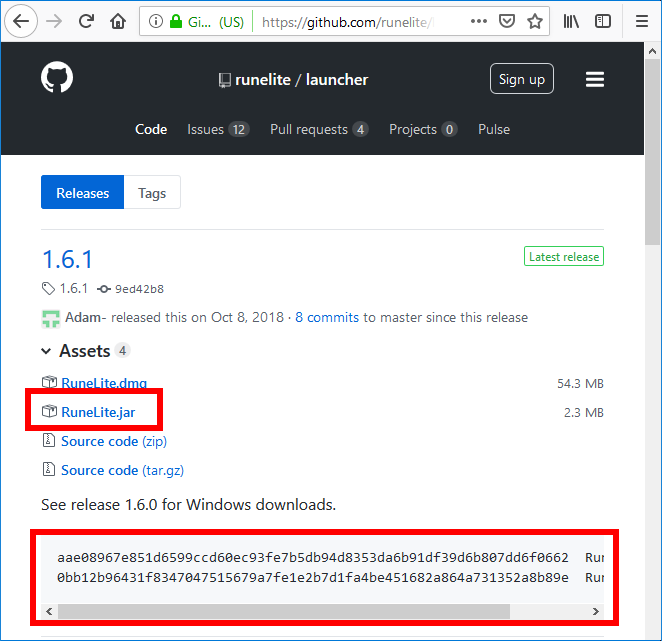
Task: Show site information icon in address bar
Action: pos(156,21)
